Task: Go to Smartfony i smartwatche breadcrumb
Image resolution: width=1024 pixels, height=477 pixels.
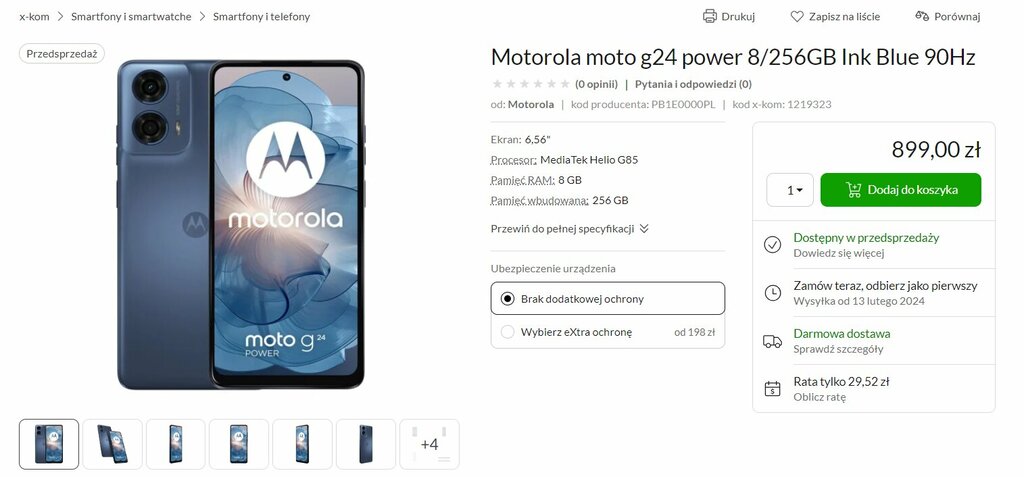Action: (x=131, y=16)
